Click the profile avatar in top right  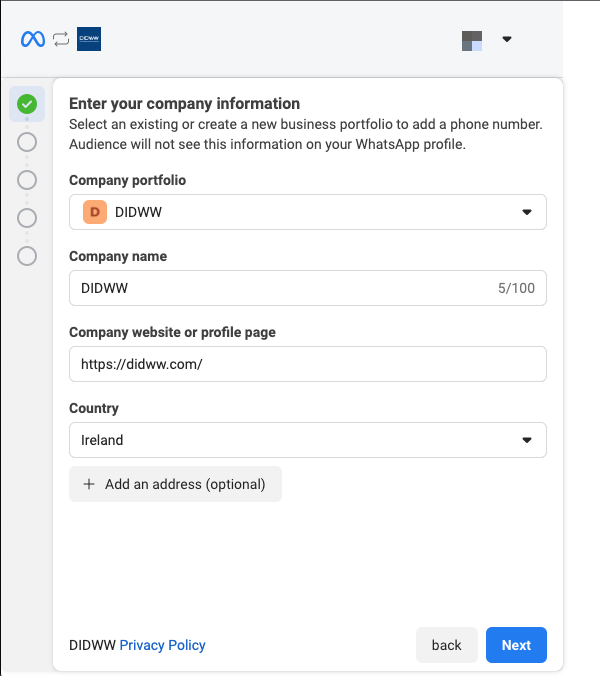point(472,40)
